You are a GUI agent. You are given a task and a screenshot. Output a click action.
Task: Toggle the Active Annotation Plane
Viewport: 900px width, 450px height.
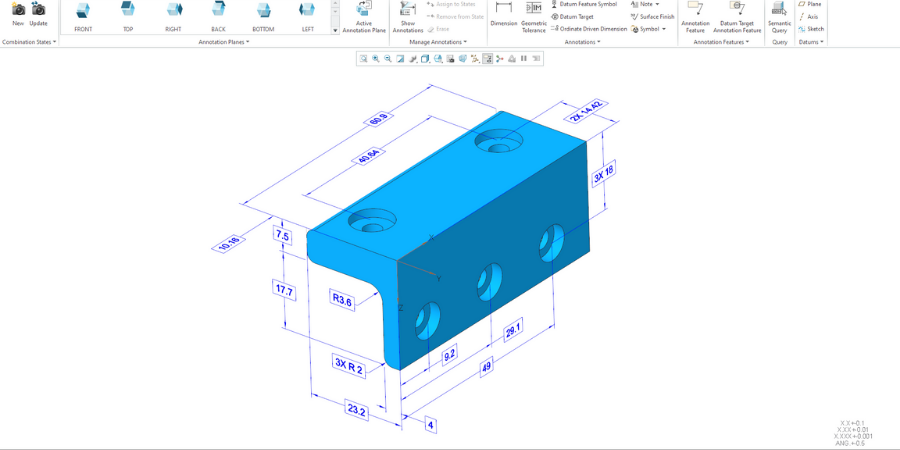363,13
